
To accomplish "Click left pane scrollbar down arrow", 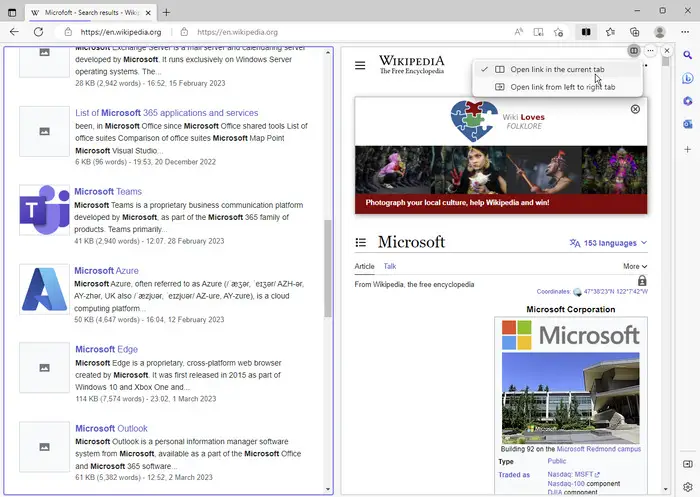I will coord(328,489).
